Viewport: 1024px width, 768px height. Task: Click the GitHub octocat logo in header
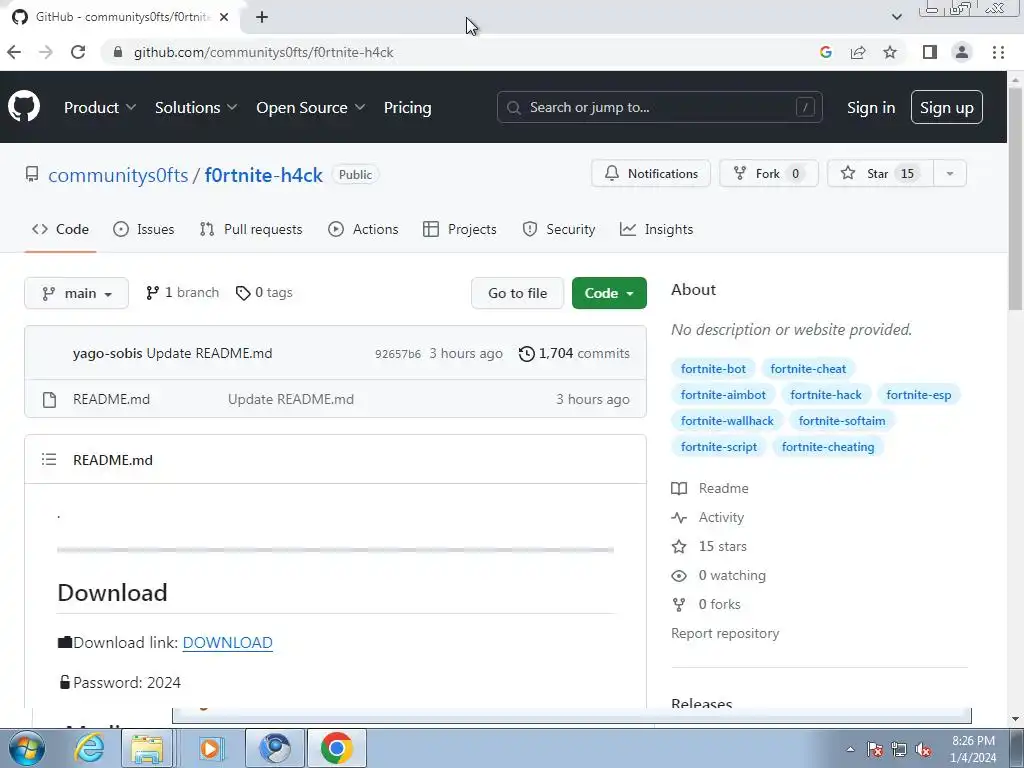pyautogui.click(x=24, y=106)
